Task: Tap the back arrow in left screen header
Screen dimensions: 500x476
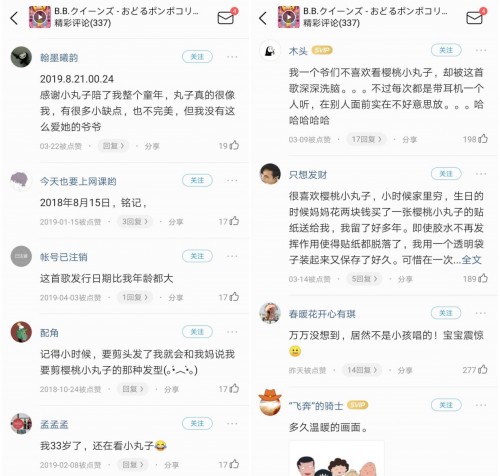Action: click(x=14, y=18)
